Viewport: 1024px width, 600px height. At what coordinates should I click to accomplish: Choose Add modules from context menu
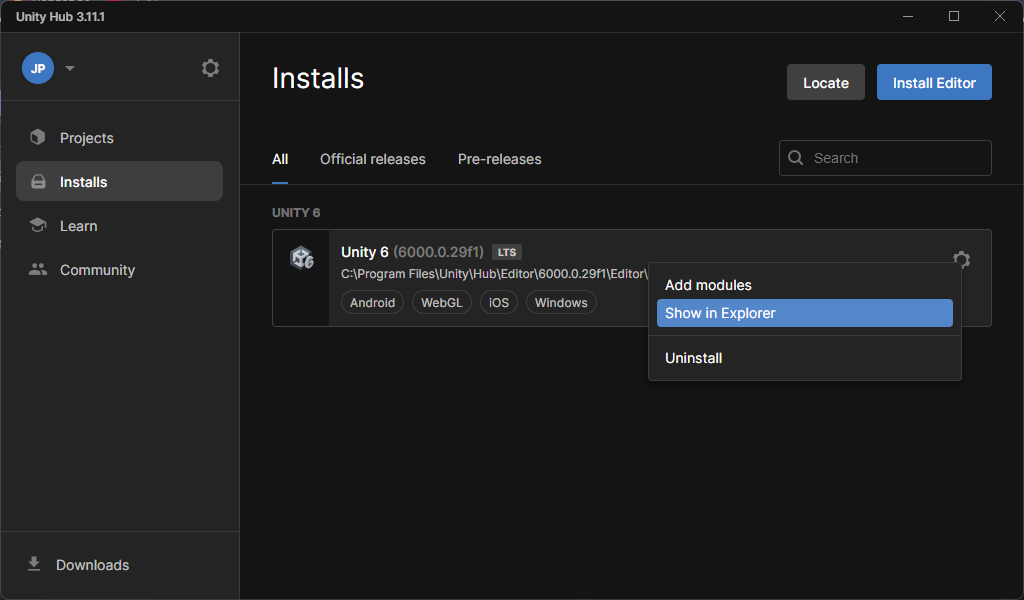[805, 285]
